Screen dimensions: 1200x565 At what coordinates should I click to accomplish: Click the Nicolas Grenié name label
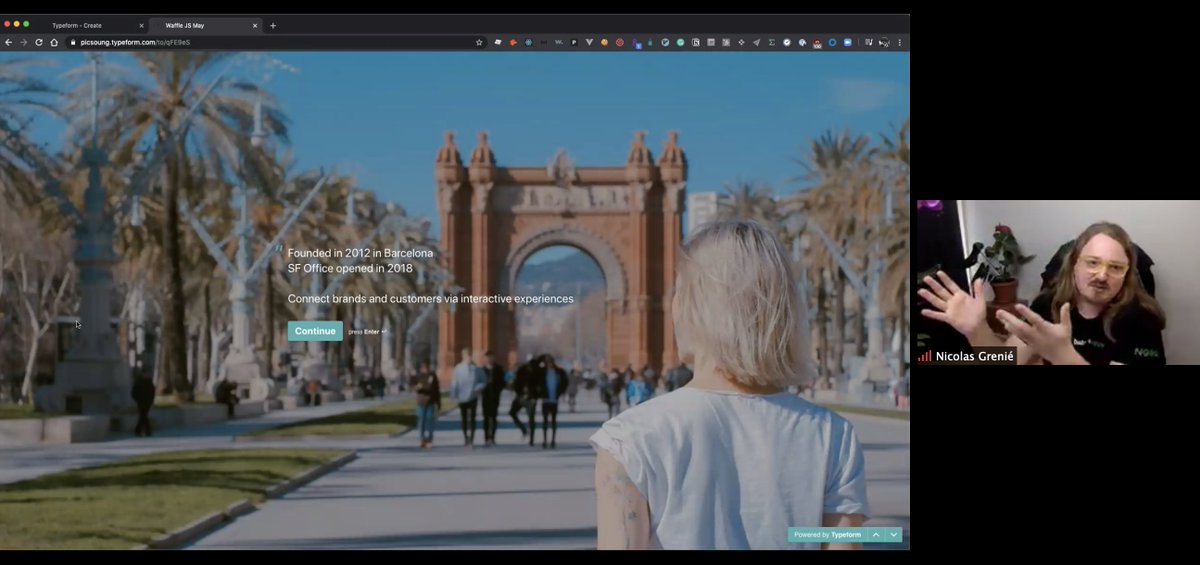tap(975, 356)
